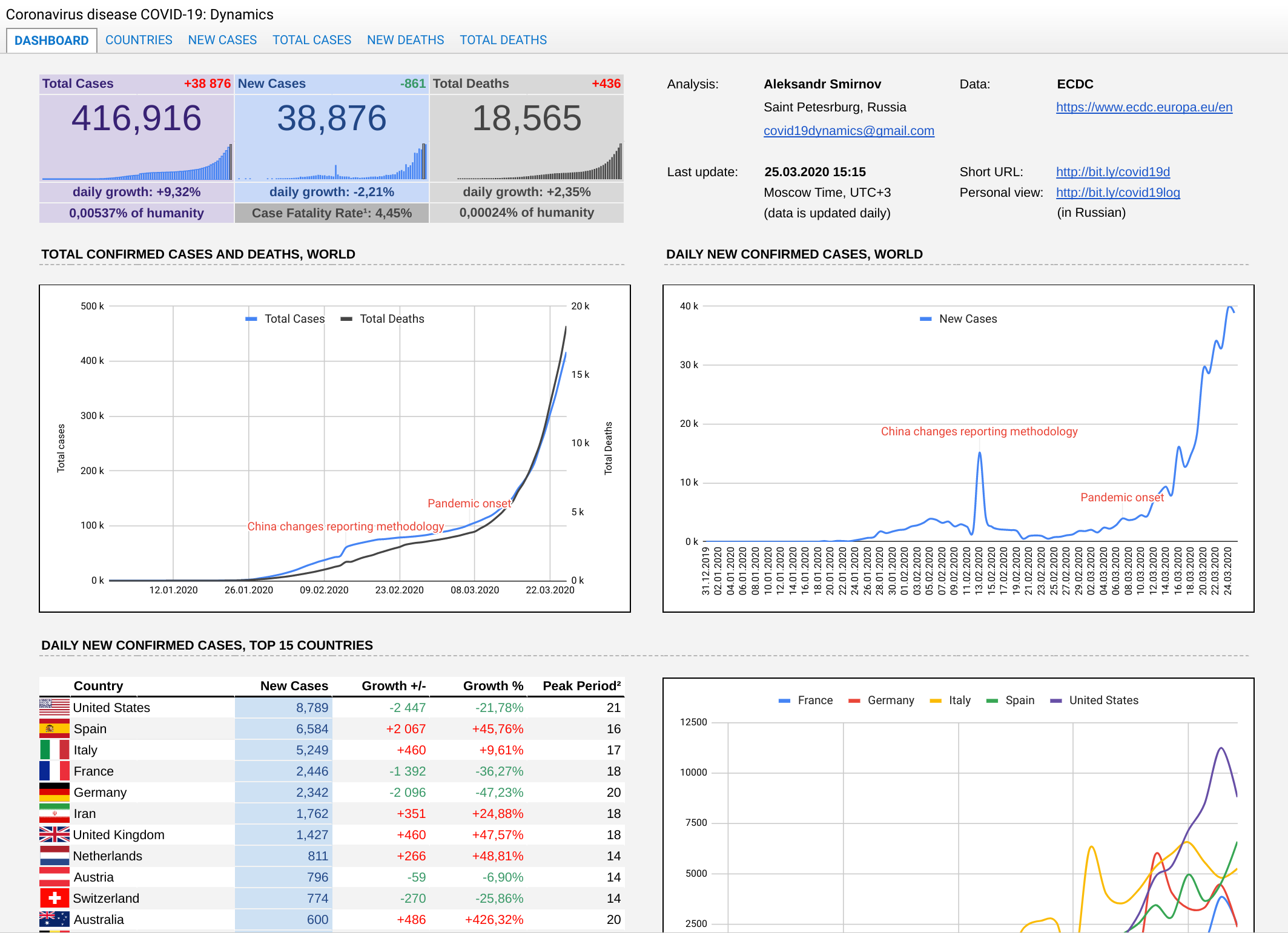This screenshot has width=1288, height=933.
Task: Click the Australia flag icon
Action: pyautogui.click(x=54, y=919)
